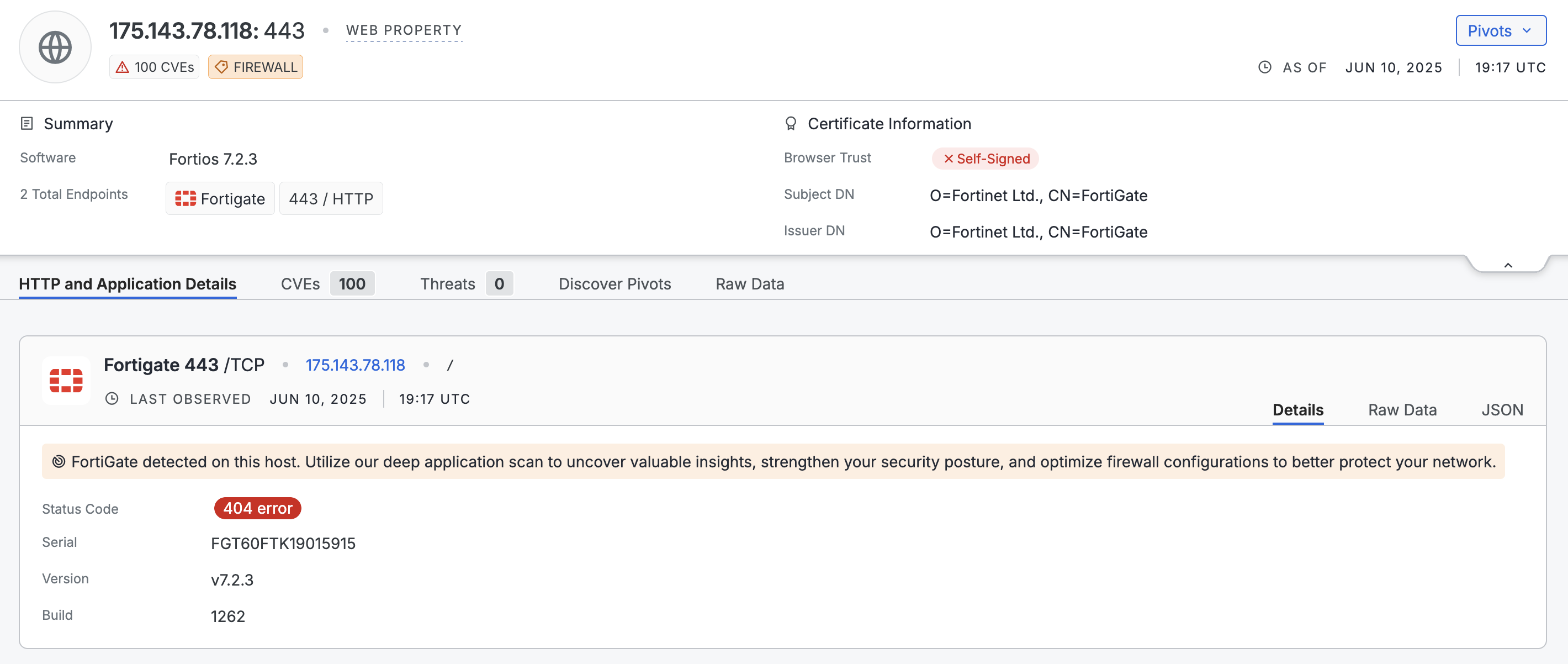This screenshot has width=1568, height=664.
Task: Click the JUN 10, 2025 header date
Action: 1394,67
